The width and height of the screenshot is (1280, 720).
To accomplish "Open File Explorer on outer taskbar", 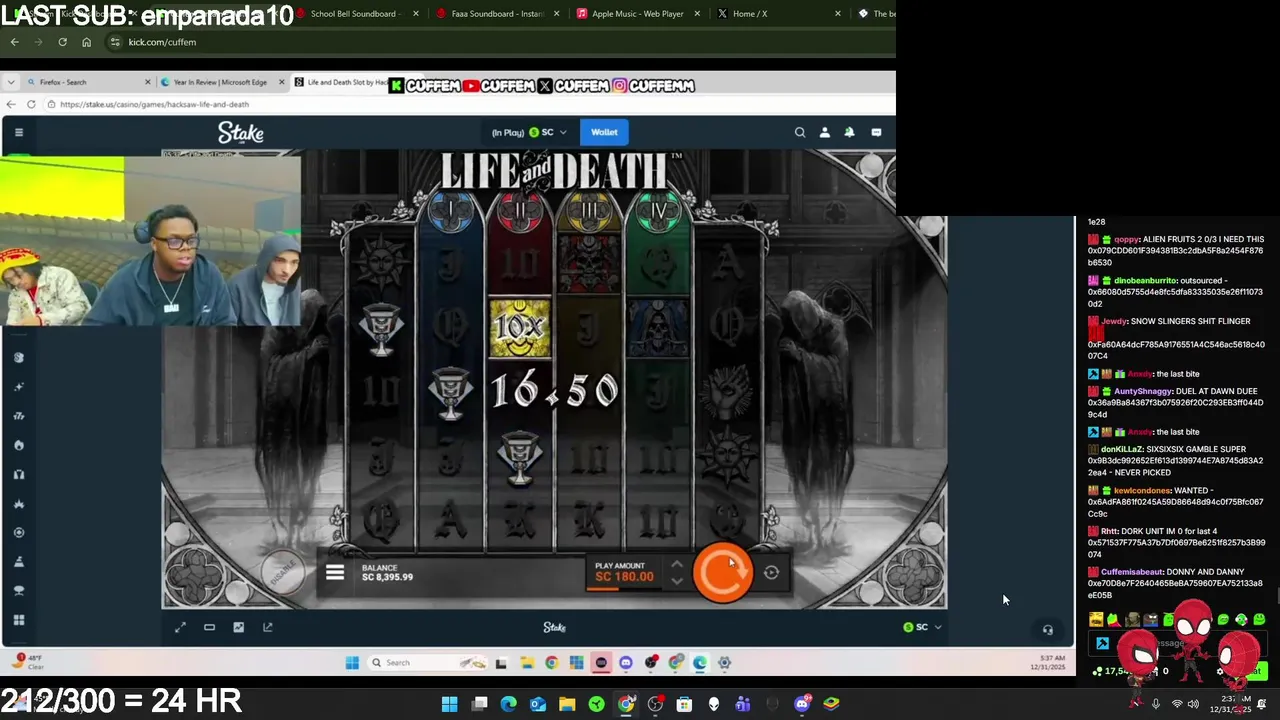I will (x=567, y=704).
